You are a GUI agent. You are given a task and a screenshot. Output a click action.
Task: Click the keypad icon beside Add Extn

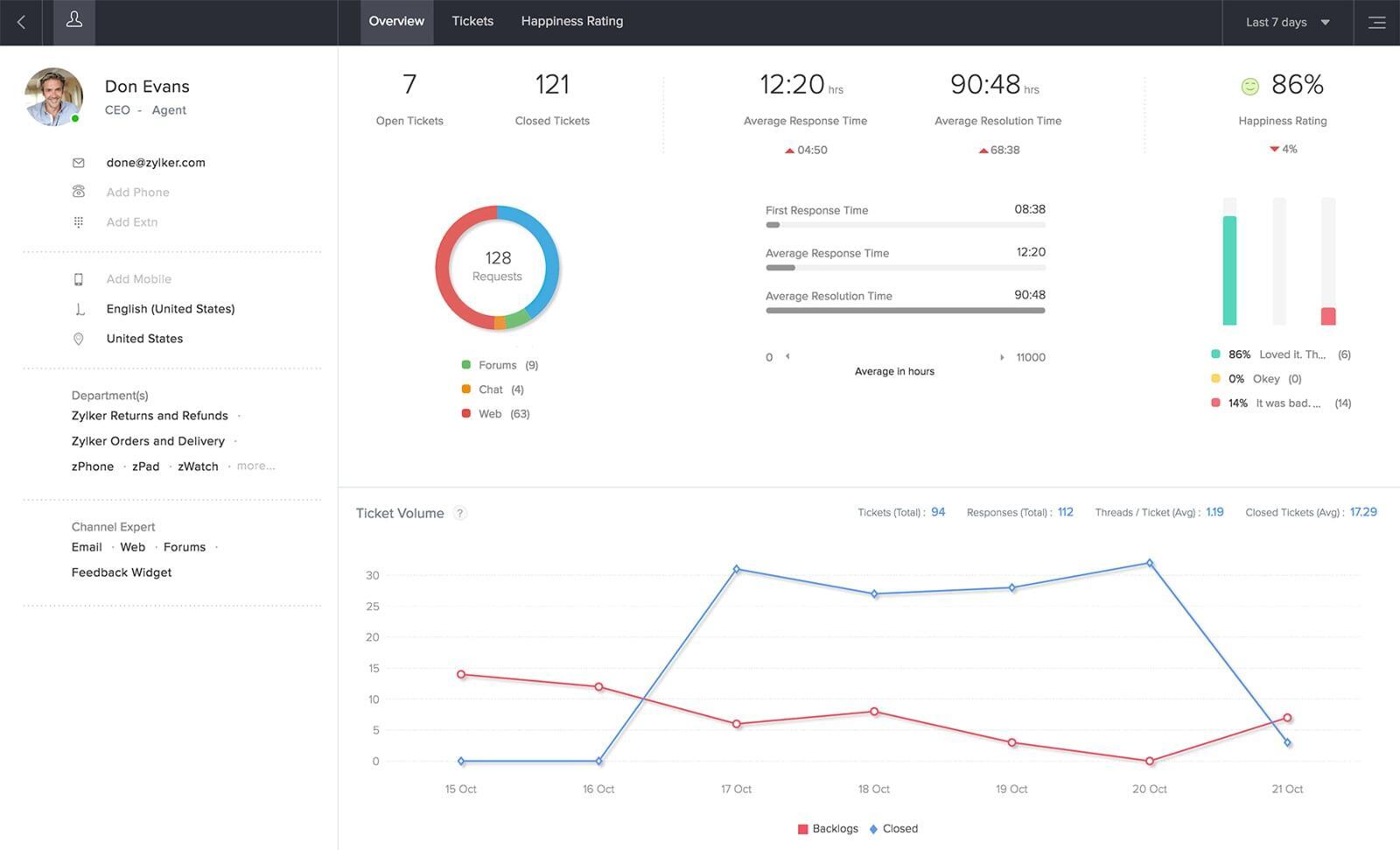tap(79, 221)
